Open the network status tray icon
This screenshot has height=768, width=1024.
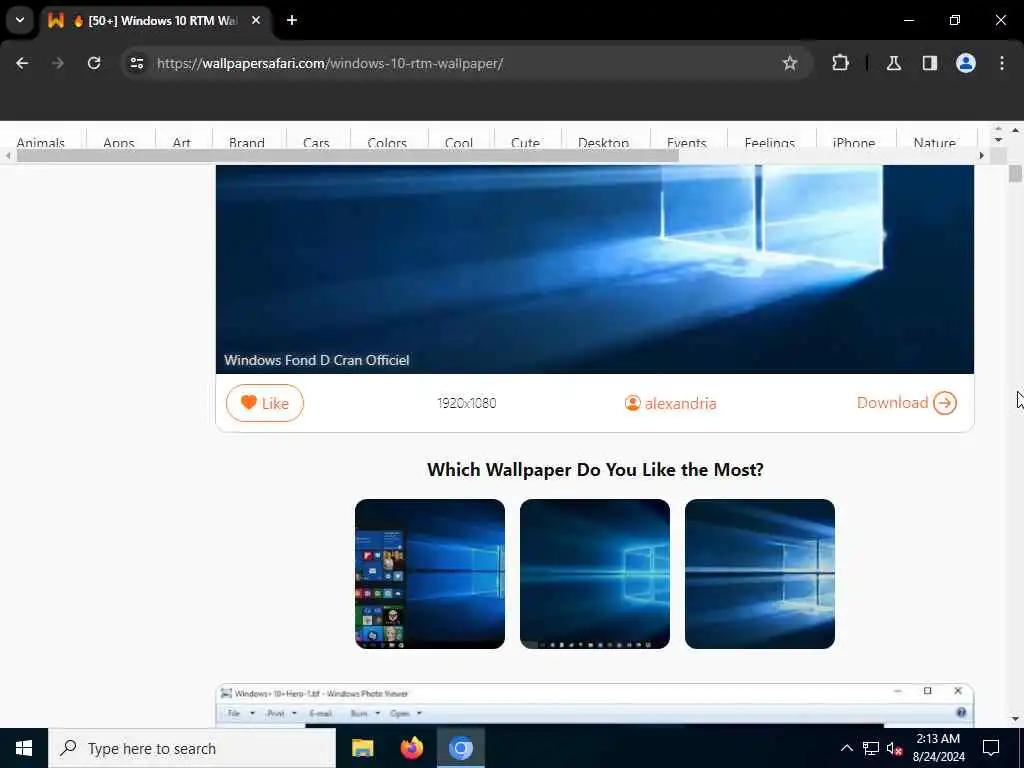pyautogui.click(x=871, y=748)
